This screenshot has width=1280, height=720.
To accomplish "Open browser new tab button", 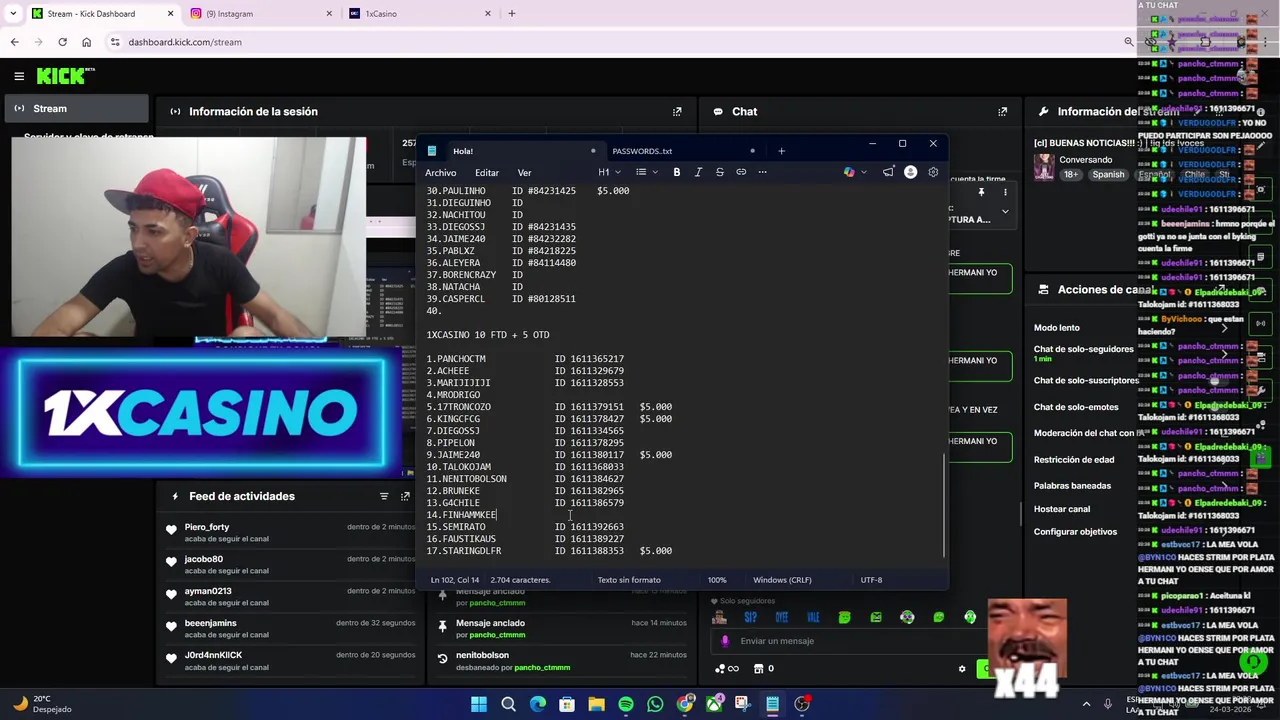I will pyautogui.click(x=511, y=13).
